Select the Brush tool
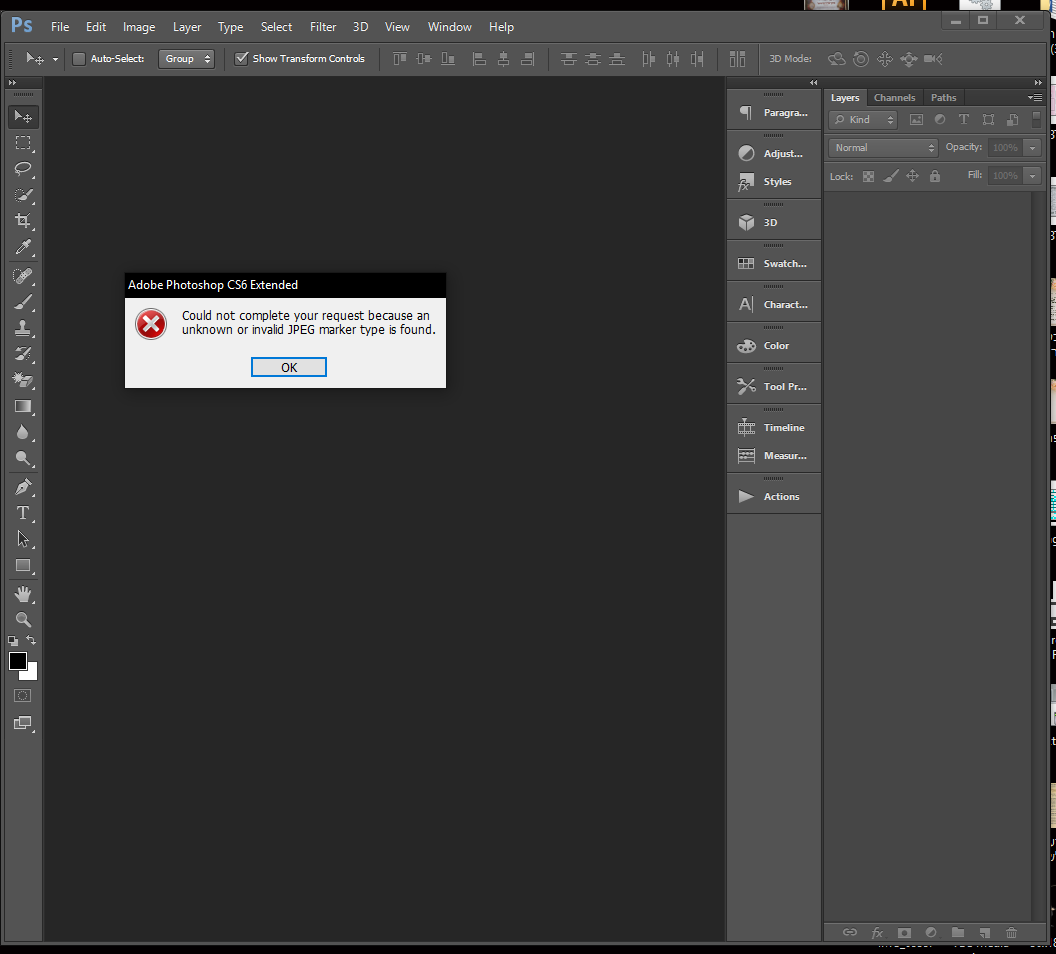1056x954 pixels. click(x=23, y=301)
